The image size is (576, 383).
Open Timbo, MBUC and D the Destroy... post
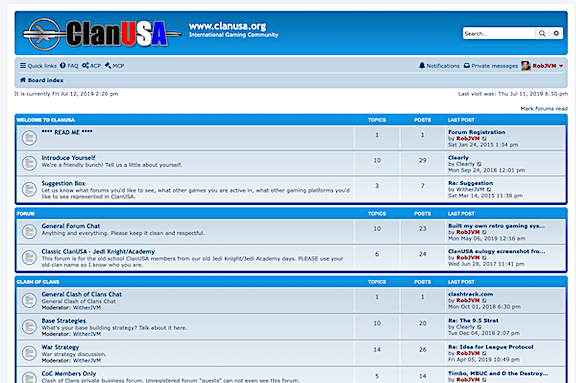pyautogui.click(x=498, y=373)
